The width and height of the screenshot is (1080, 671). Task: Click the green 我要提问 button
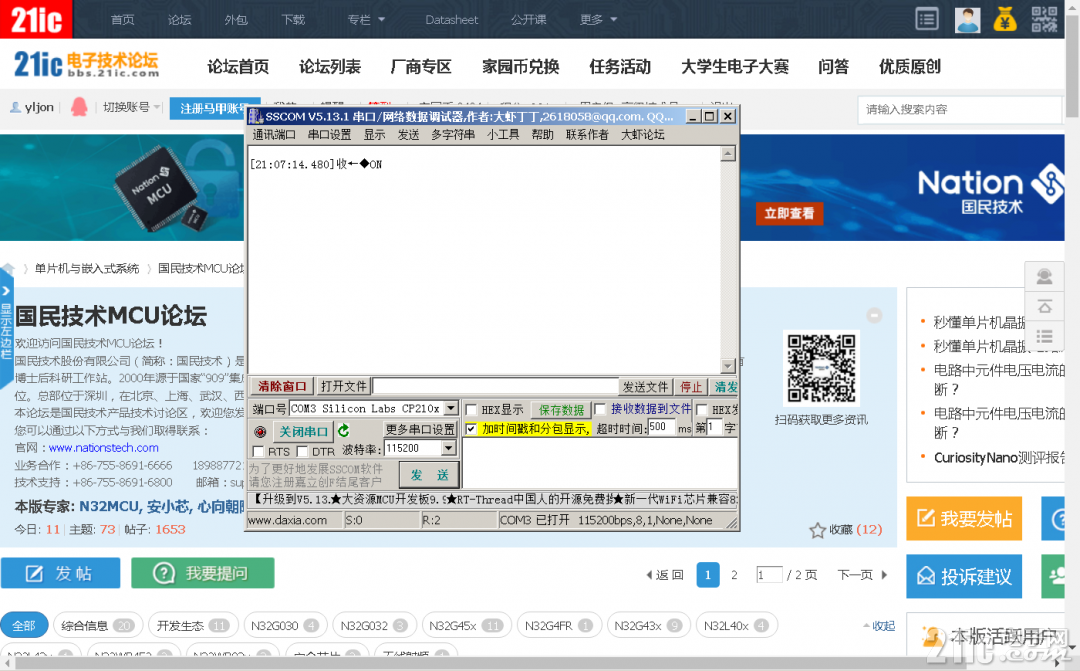pyautogui.click(x=202, y=573)
